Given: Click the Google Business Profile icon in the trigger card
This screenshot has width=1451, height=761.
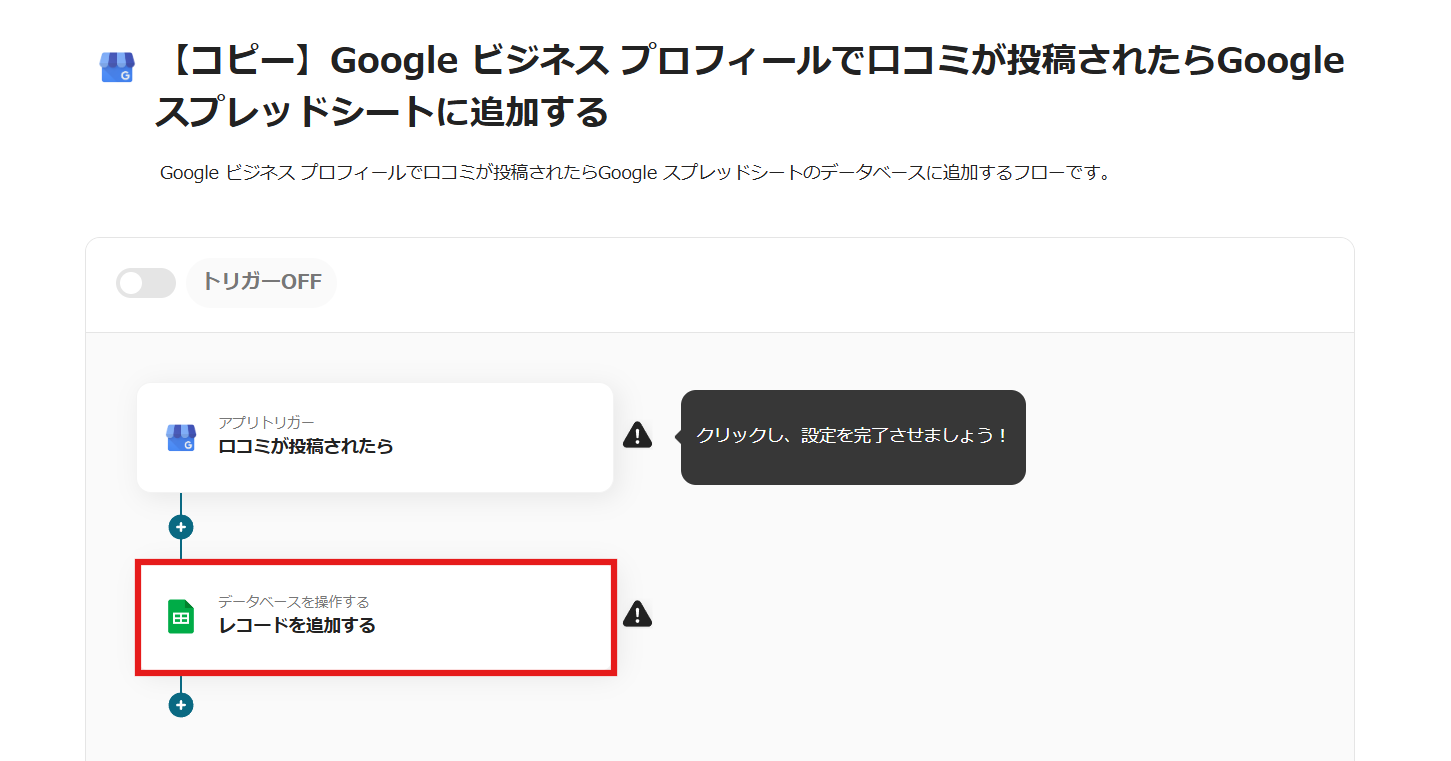Looking at the screenshot, I should pos(181,437).
